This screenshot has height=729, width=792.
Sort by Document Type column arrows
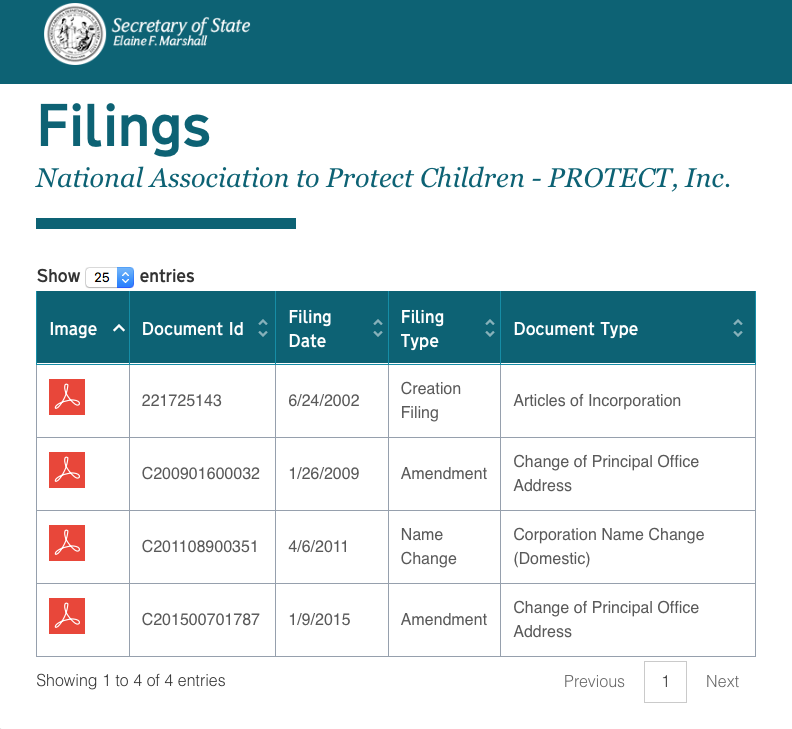tap(737, 328)
